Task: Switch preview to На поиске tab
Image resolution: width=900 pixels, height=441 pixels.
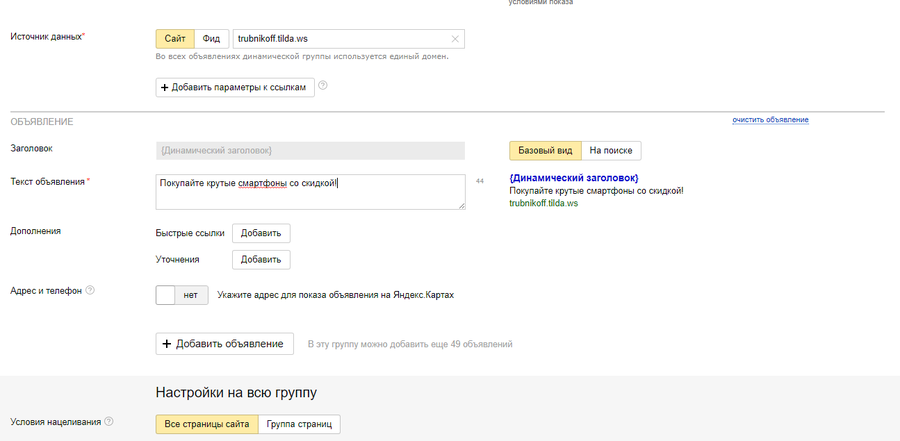Action: point(611,151)
